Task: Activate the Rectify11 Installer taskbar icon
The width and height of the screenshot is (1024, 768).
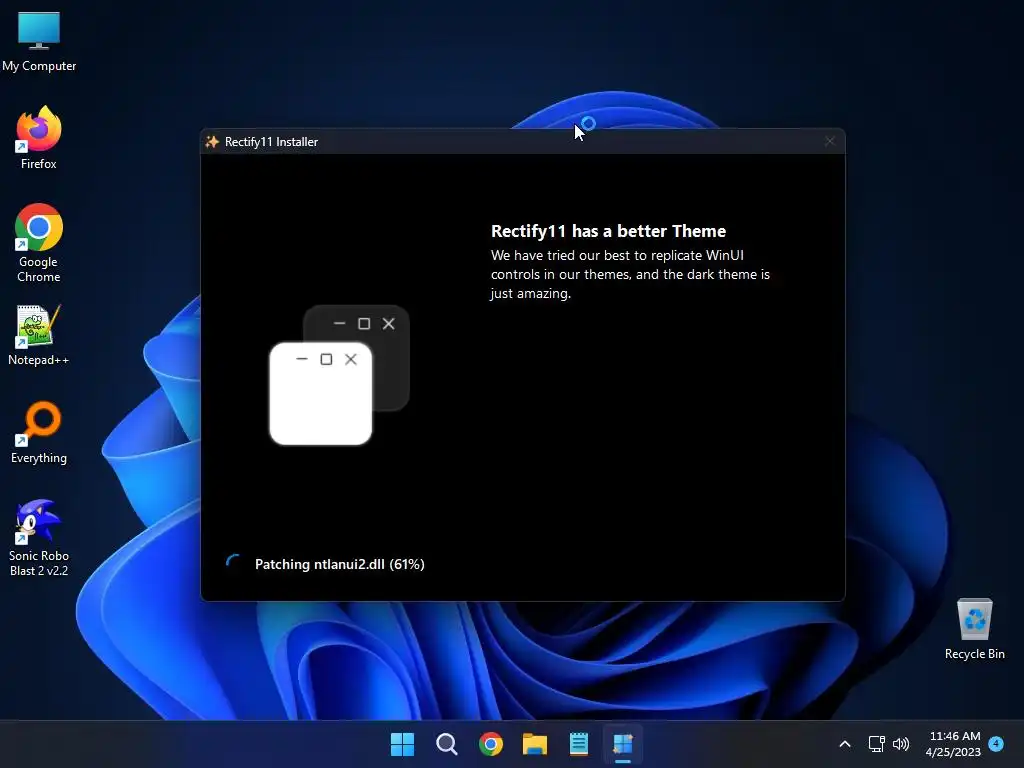Action: [623, 744]
